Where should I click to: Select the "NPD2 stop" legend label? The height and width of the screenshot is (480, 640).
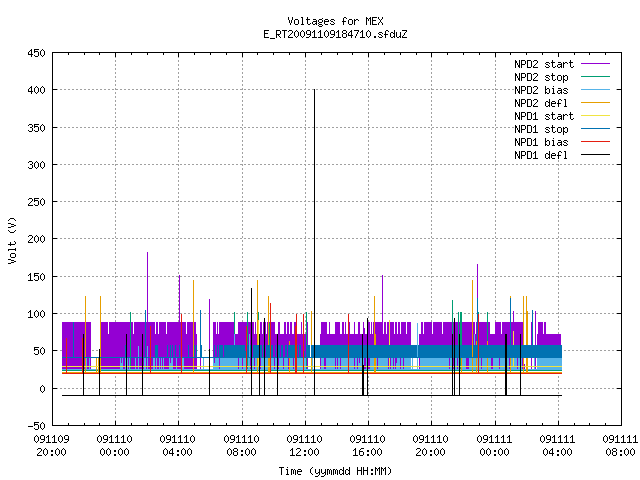[541, 77]
